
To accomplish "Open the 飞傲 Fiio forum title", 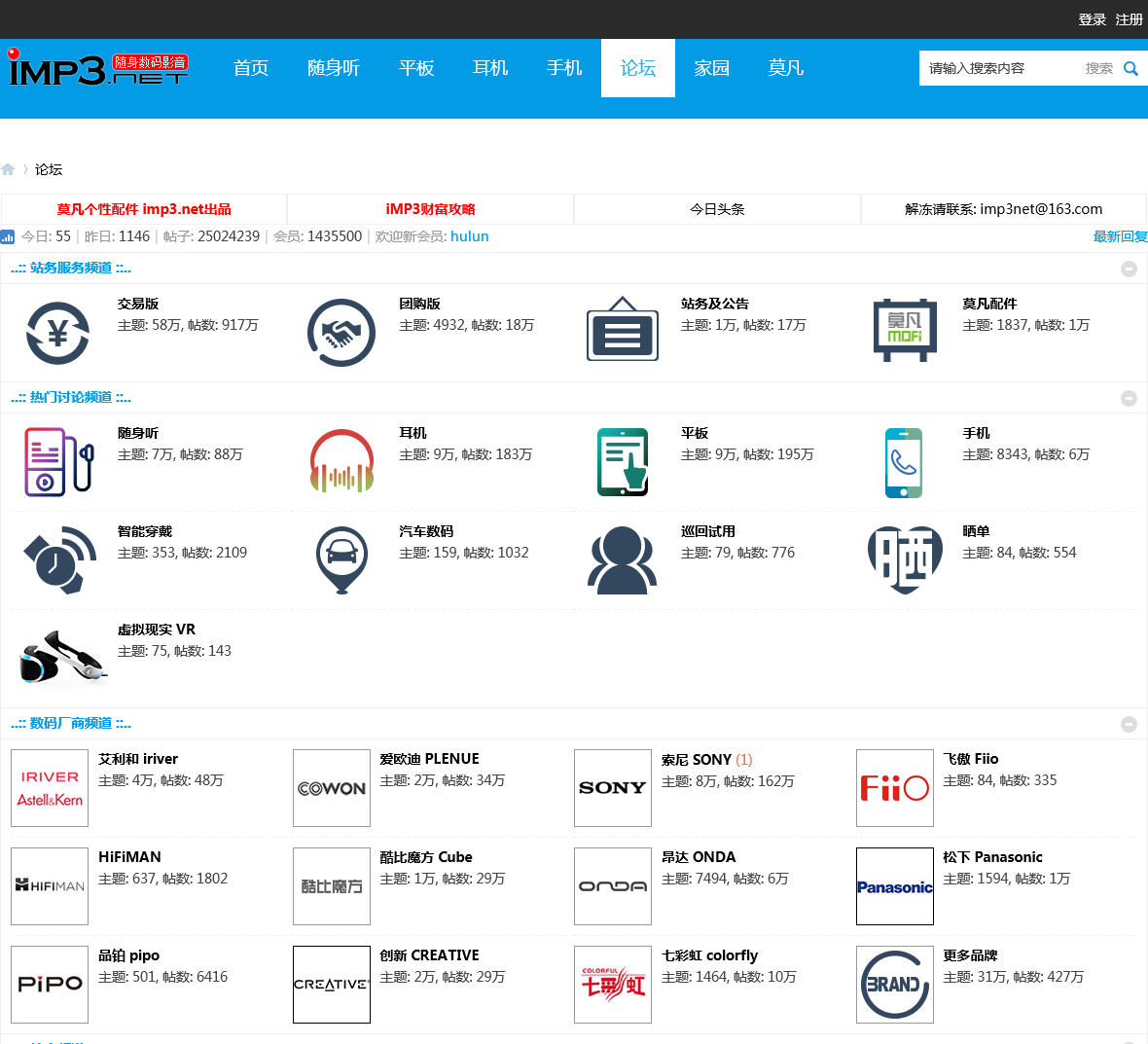I will (971, 759).
